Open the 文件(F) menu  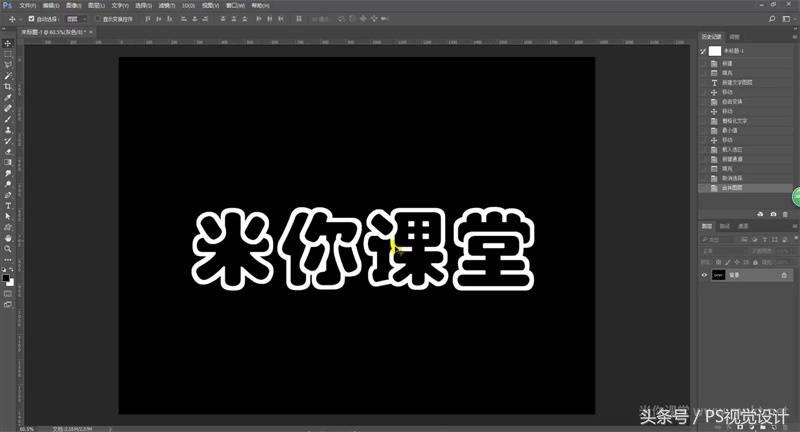(27, 6)
